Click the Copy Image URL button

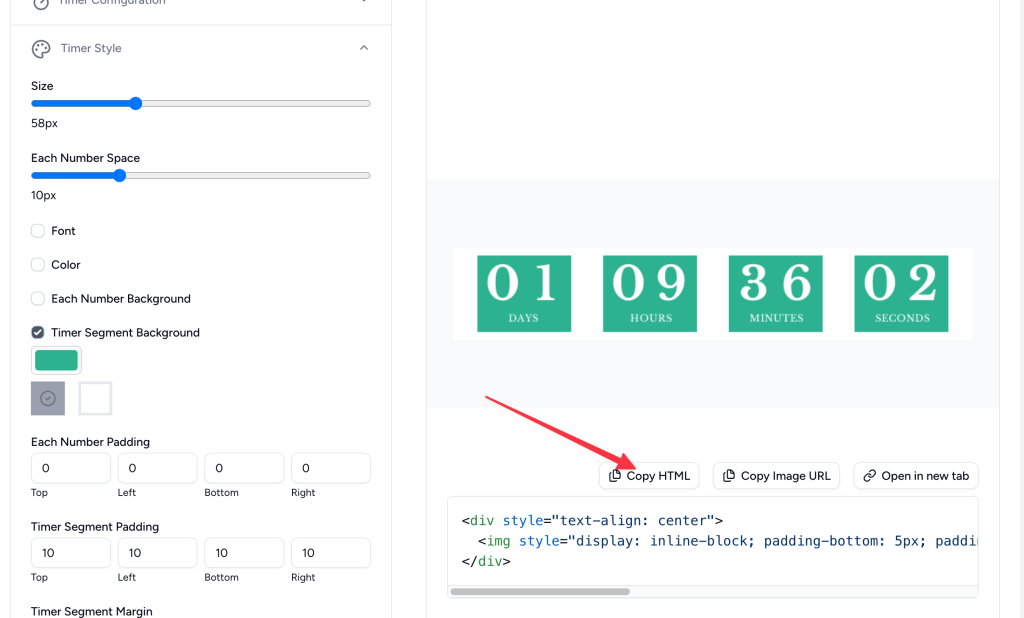776,475
